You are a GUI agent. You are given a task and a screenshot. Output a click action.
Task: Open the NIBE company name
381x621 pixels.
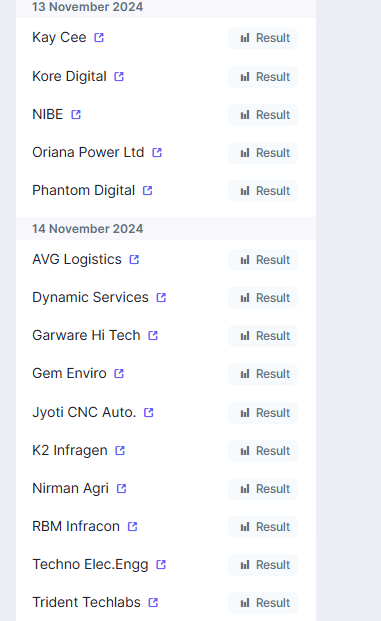tap(48, 114)
